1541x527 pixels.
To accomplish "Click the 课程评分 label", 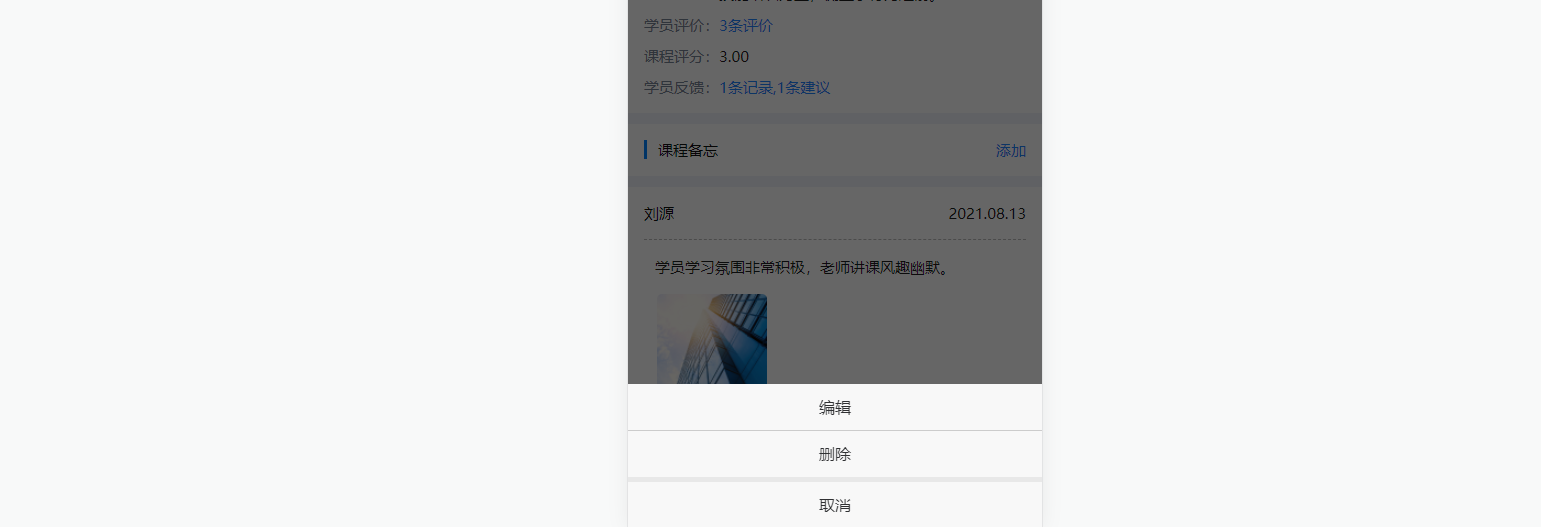I will click(x=678, y=57).
